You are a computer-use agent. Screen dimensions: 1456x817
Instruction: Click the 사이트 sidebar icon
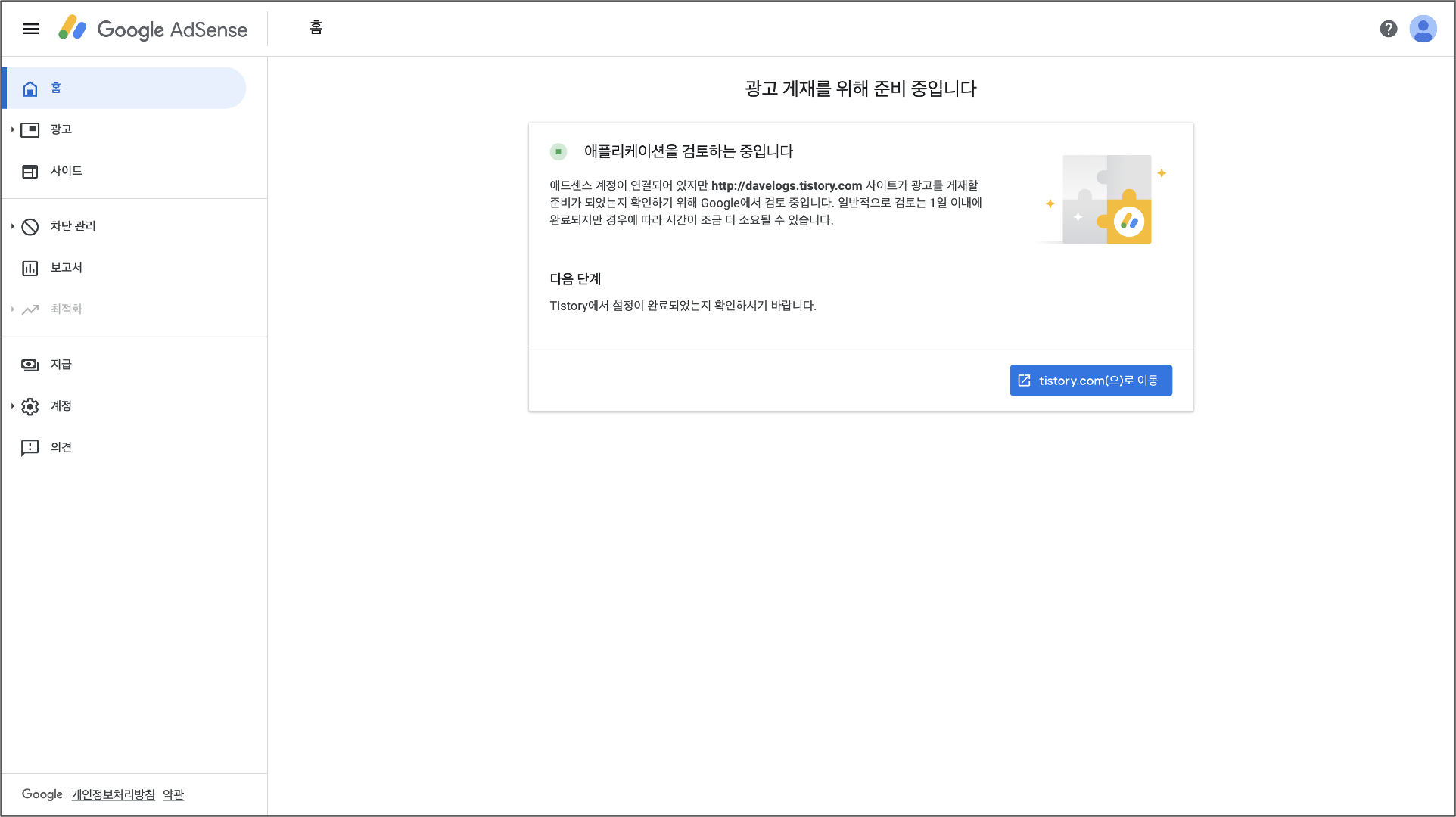pyautogui.click(x=30, y=172)
